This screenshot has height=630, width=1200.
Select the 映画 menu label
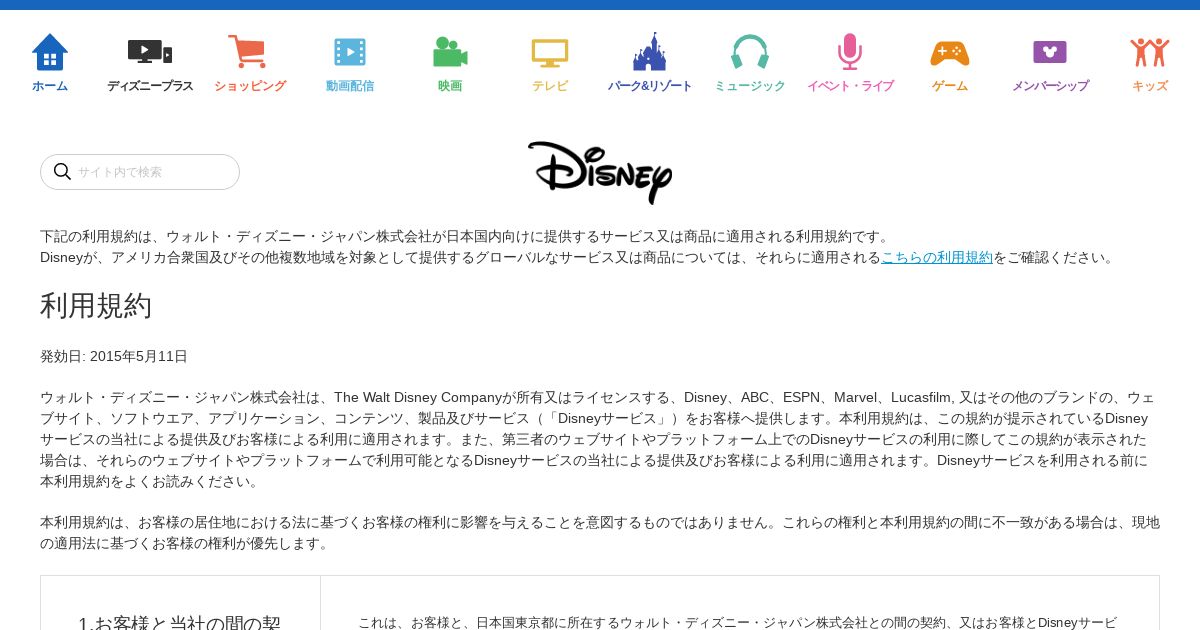point(450,86)
